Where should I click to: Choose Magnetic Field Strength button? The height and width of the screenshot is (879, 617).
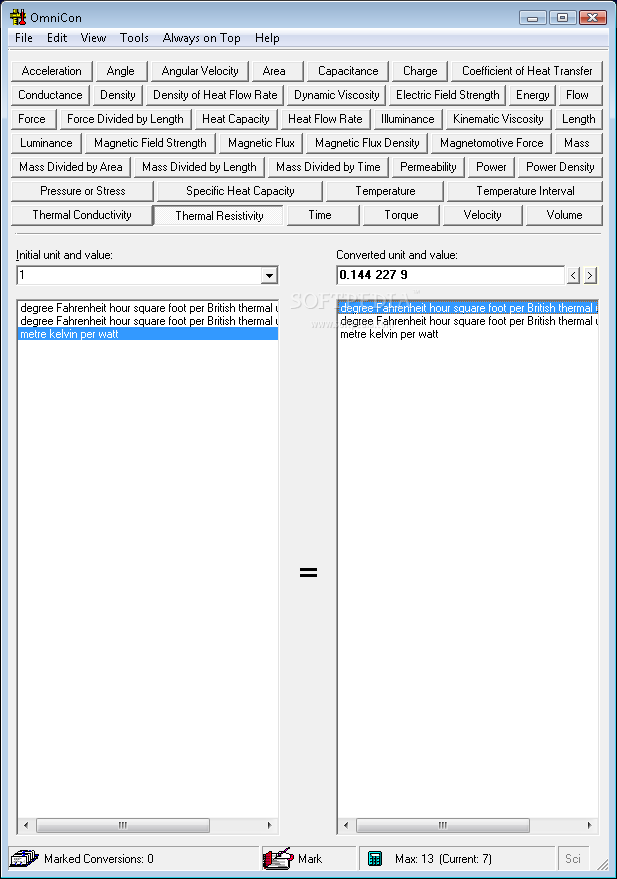(x=150, y=144)
